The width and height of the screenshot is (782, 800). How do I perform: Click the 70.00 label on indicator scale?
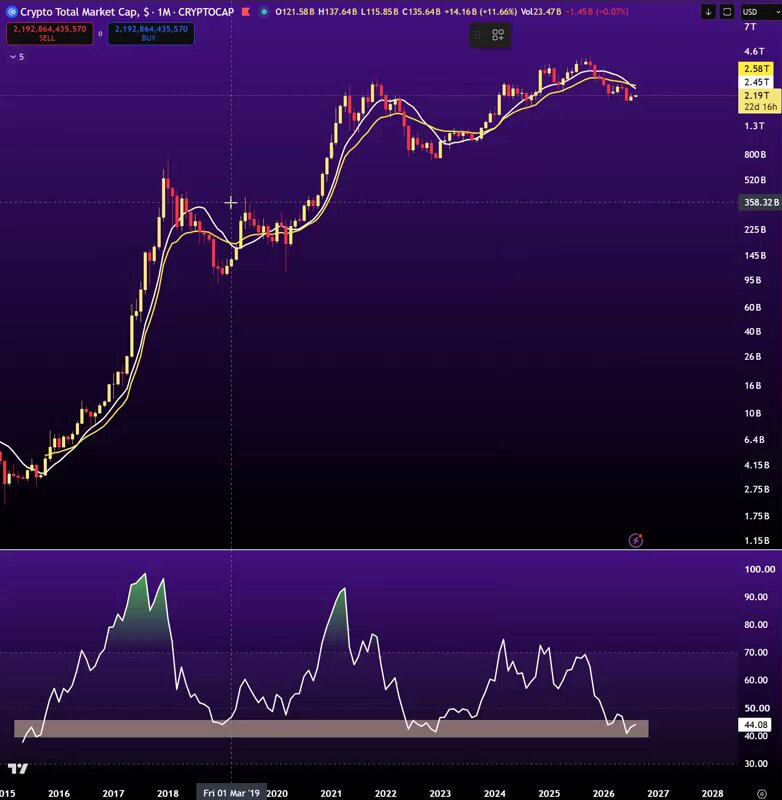pos(756,652)
